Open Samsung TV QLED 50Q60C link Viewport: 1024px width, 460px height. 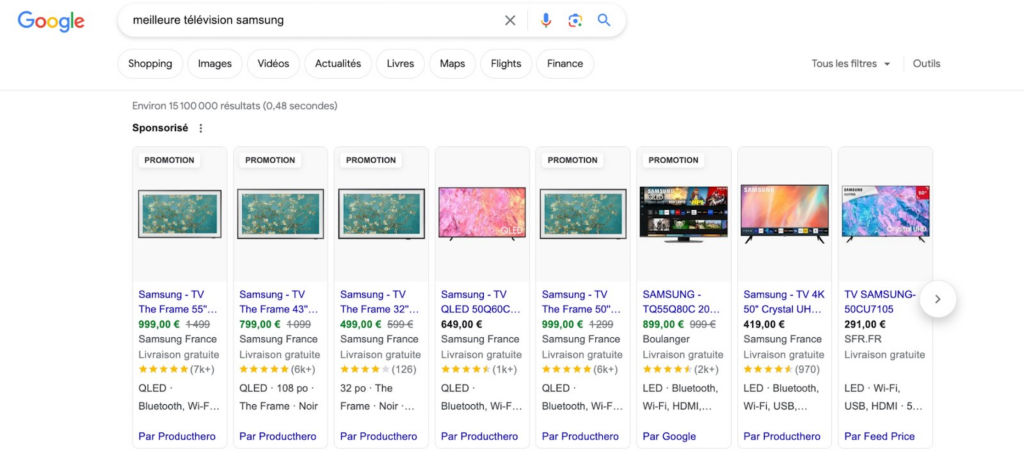click(x=481, y=302)
